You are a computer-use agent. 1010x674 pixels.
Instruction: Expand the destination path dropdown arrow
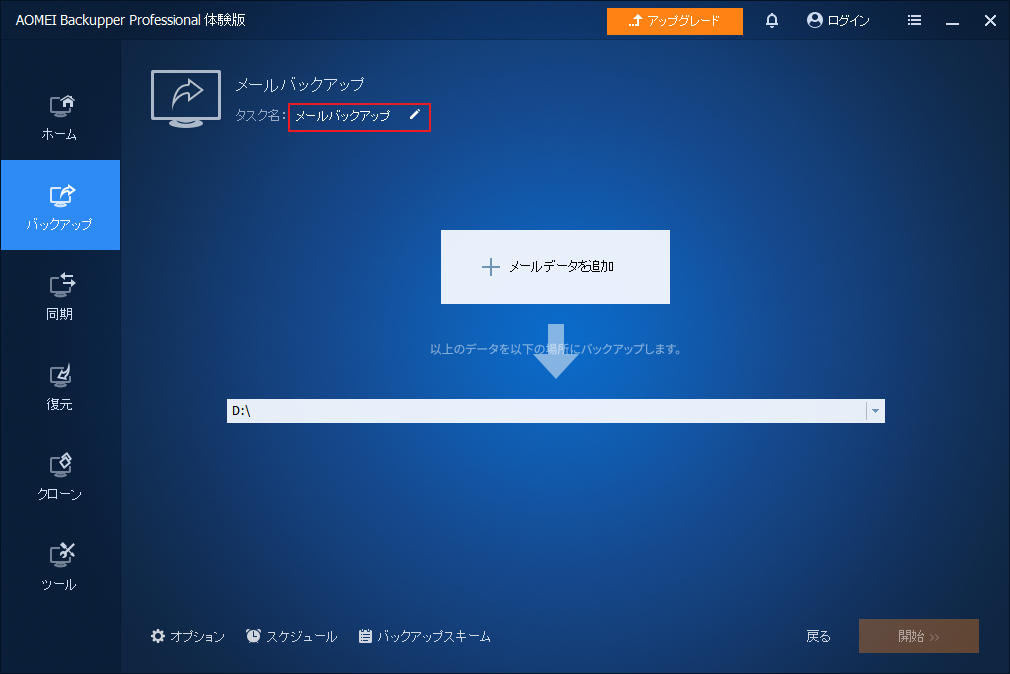(x=875, y=410)
